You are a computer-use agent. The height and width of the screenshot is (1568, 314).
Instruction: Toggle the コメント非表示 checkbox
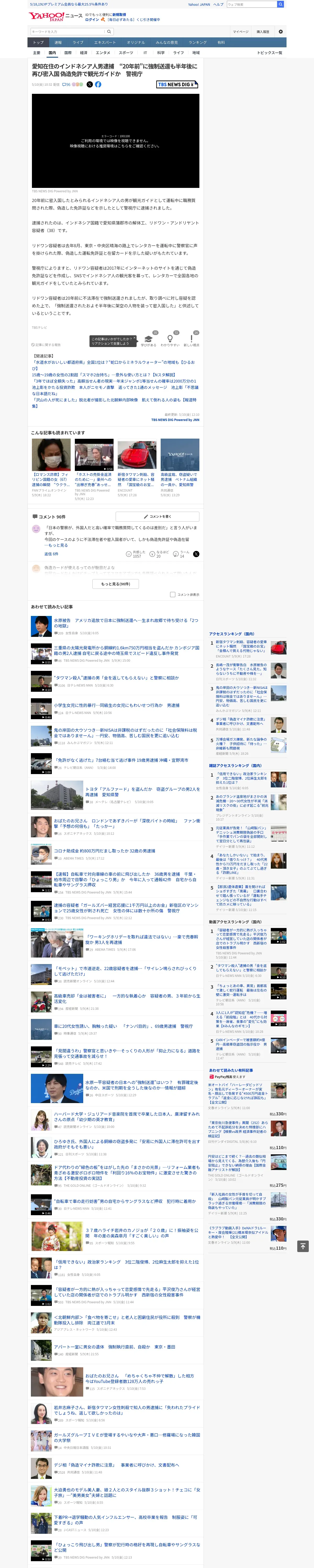tap(172, 595)
